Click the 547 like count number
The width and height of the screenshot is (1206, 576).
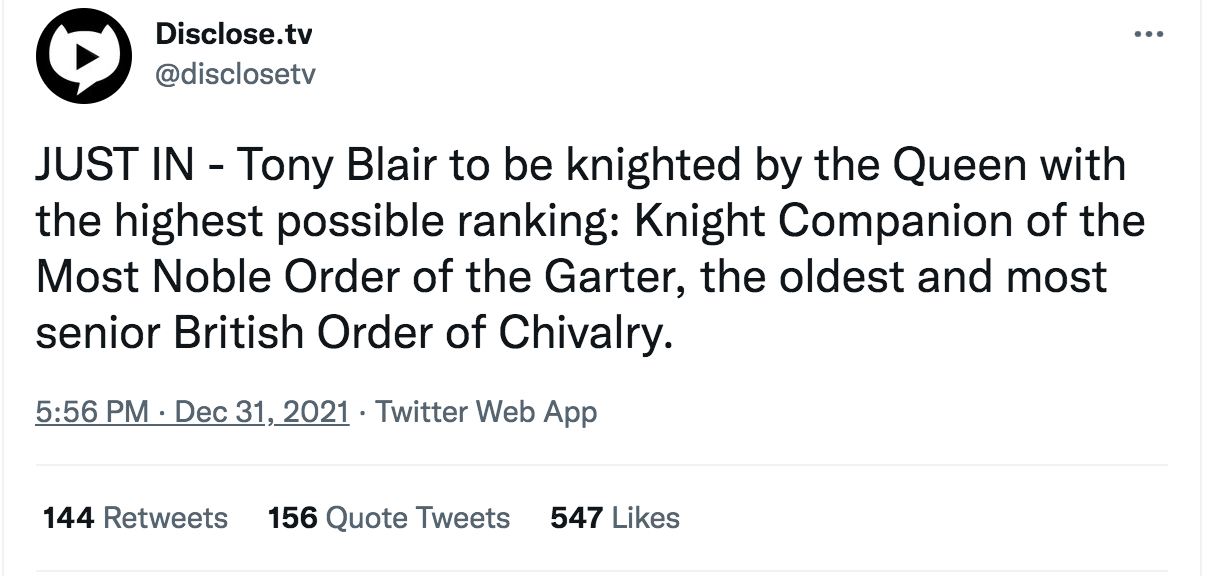click(x=576, y=517)
